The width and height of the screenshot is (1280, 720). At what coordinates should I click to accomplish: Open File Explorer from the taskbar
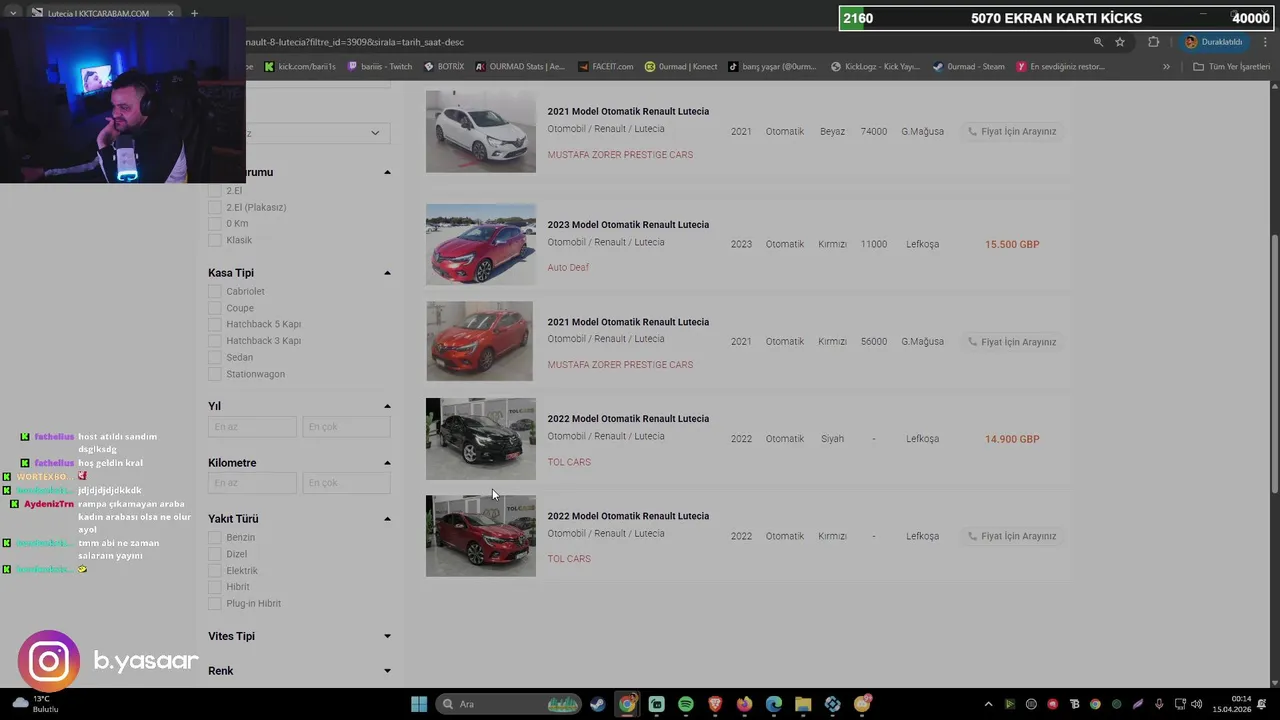coord(803,704)
